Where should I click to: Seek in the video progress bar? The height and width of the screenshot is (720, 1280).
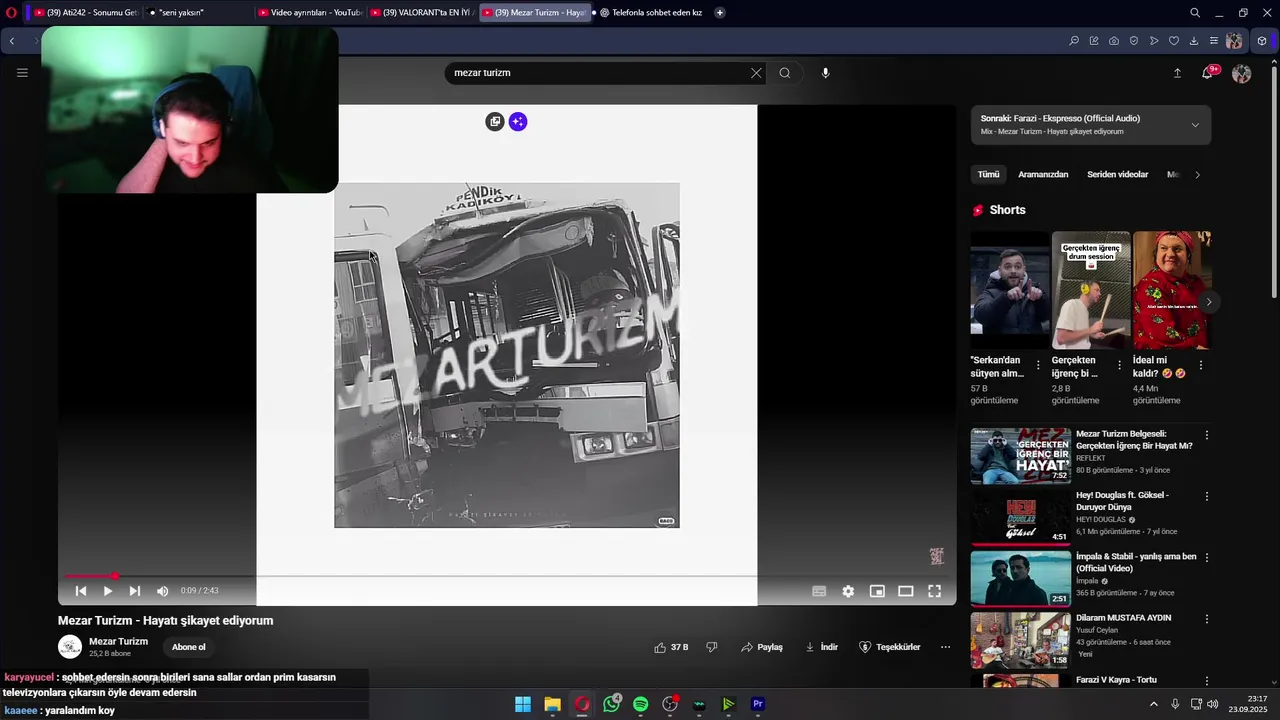click(507, 576)
